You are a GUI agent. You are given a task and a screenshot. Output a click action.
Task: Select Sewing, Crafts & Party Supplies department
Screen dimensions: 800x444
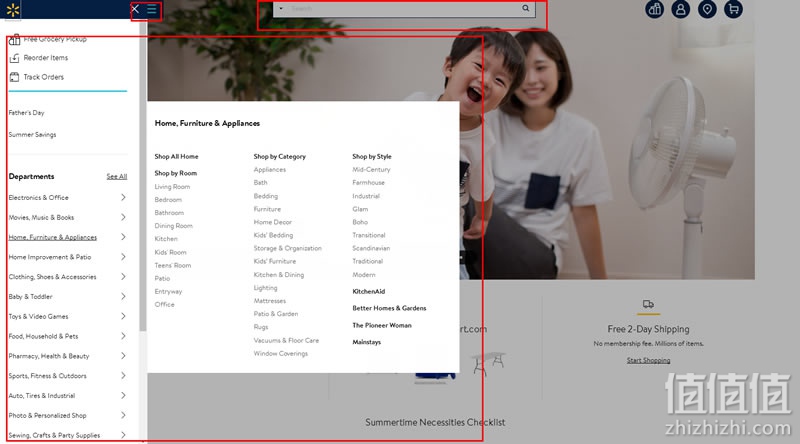54,435
